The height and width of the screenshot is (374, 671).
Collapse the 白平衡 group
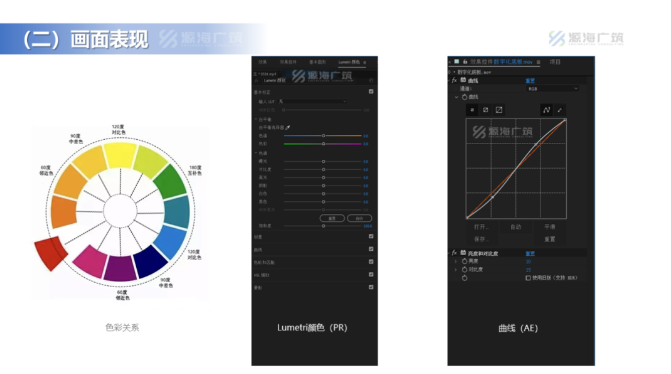click(x=256, y=119)
